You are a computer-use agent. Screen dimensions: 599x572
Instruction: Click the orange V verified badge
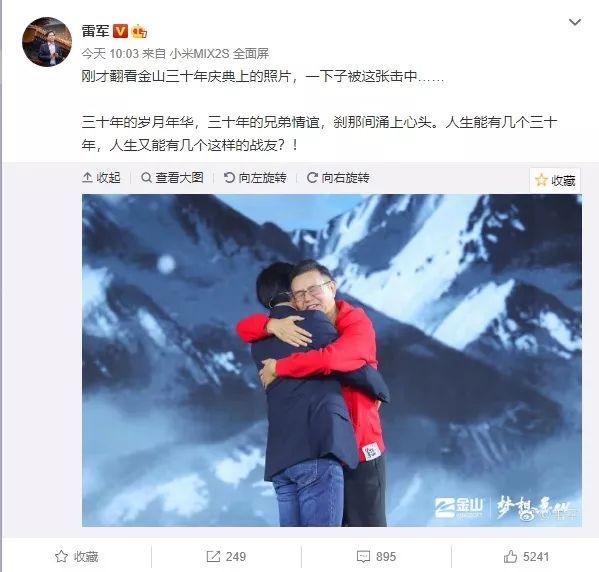click(120, 31)
